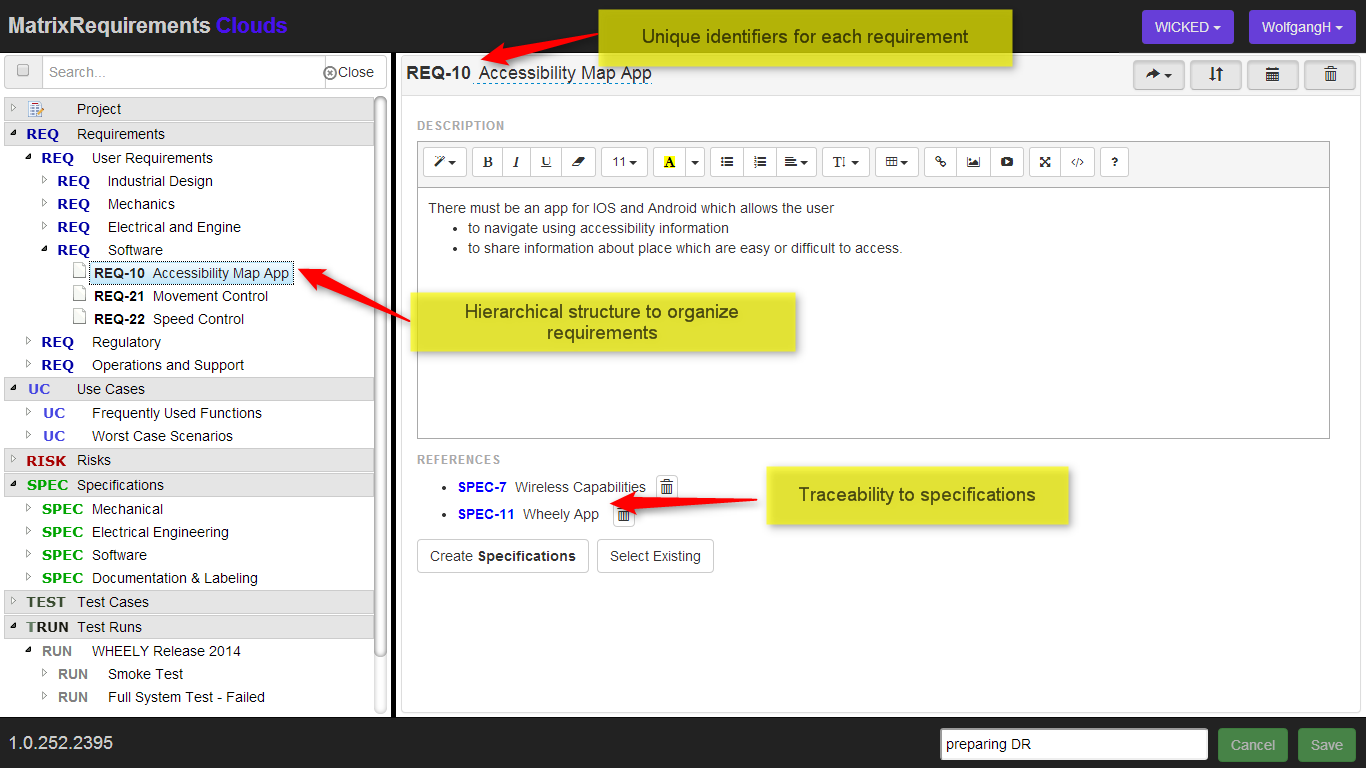Apply the yellow highlight color button
Image resolution: width=1366 pixels, height=768 pixels.
(669, 162)
